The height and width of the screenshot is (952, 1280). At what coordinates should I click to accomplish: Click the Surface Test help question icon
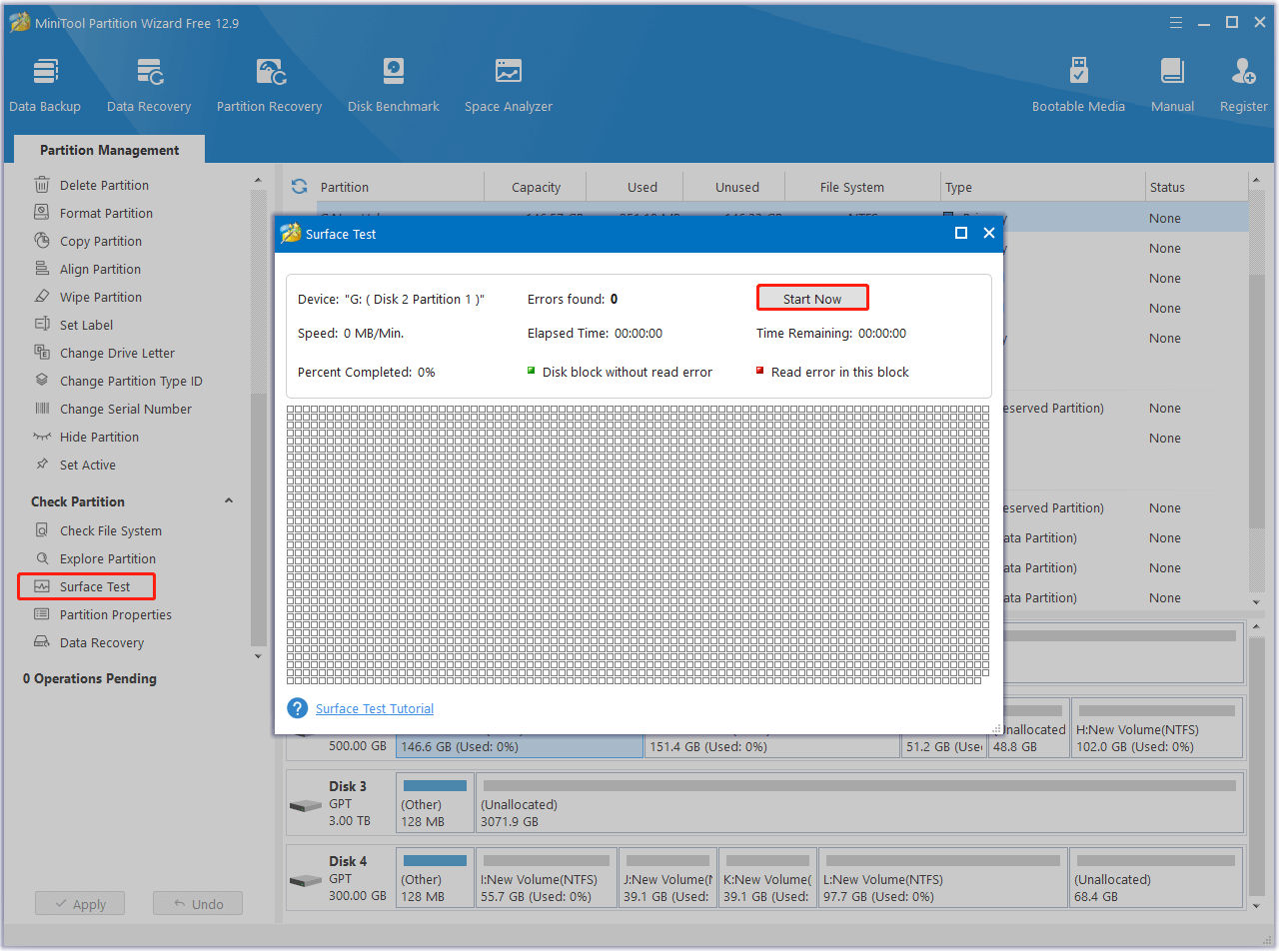pyautogui.click(x=297, y=708)
